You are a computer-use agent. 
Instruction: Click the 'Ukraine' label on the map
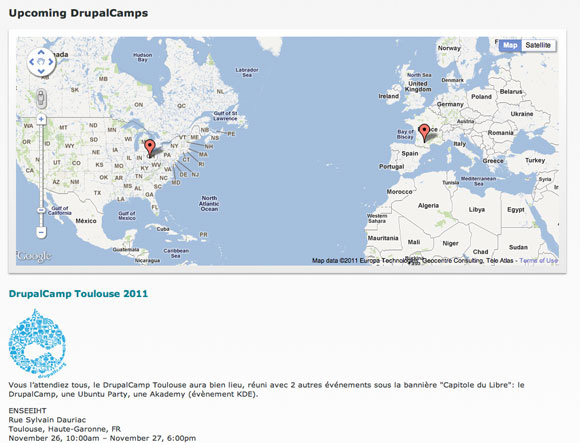coord(522,114)
